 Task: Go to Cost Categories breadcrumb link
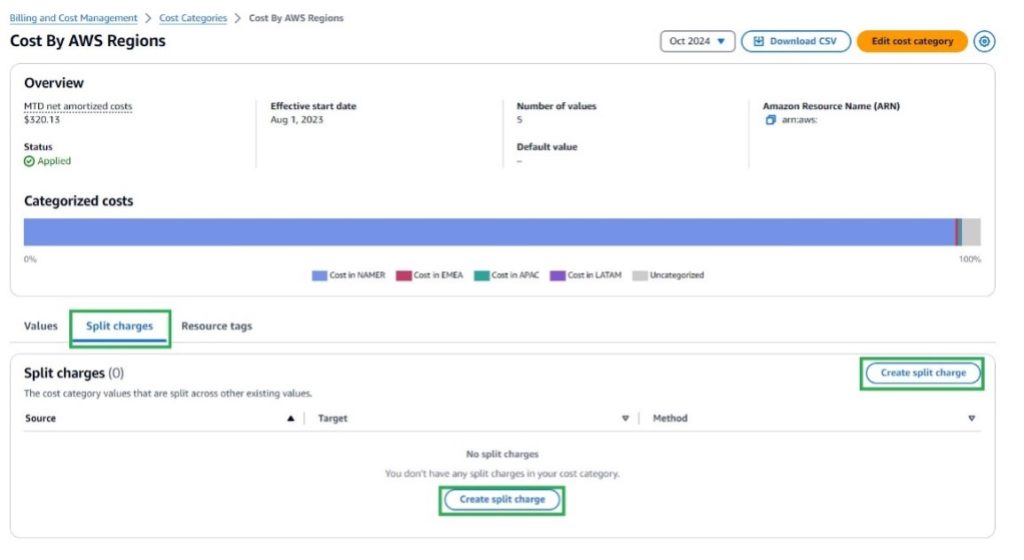(193, 18)
